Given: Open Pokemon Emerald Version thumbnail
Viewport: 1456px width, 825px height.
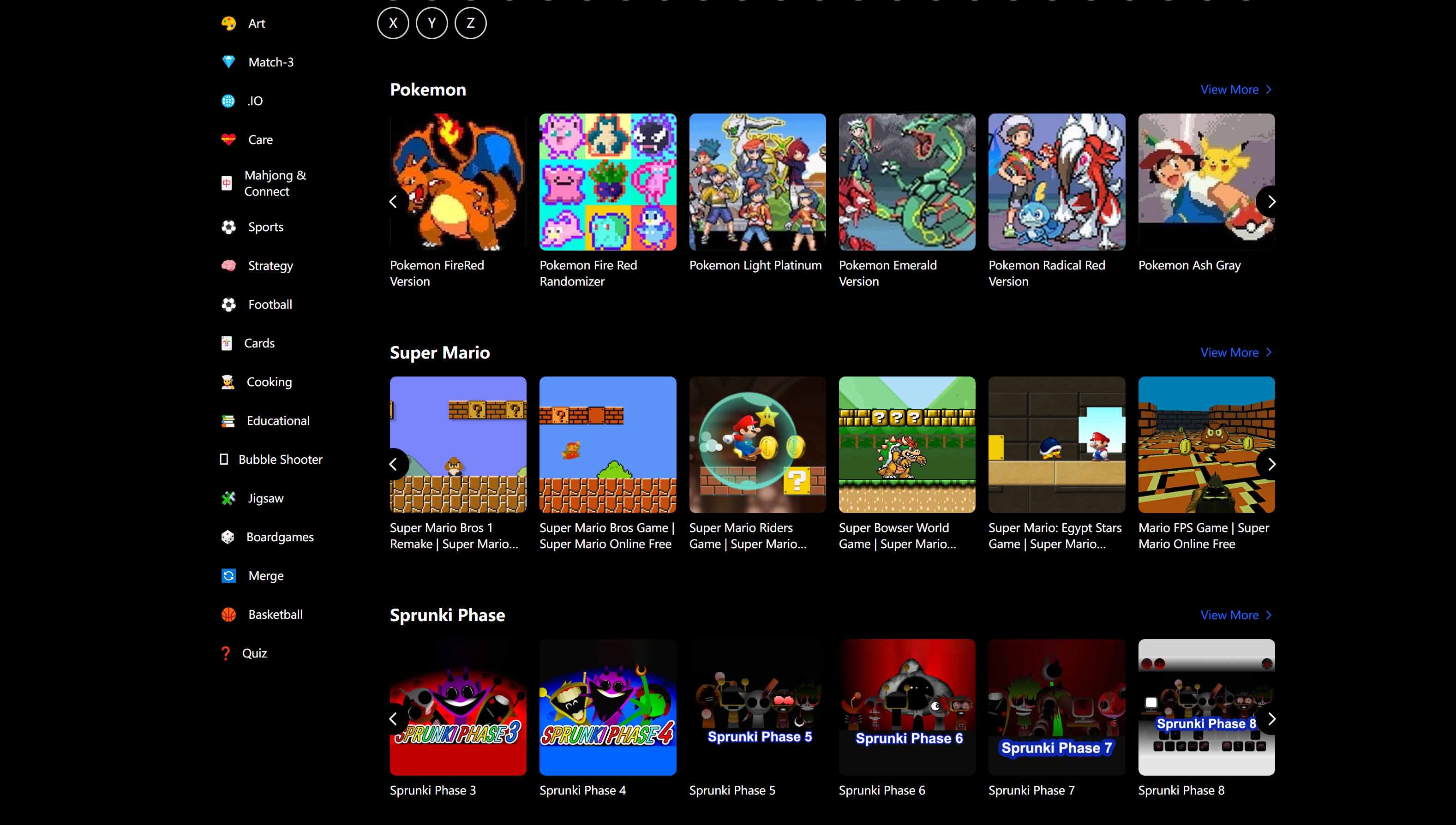Looking at the screenshot, I should click(x=907, y=182).
